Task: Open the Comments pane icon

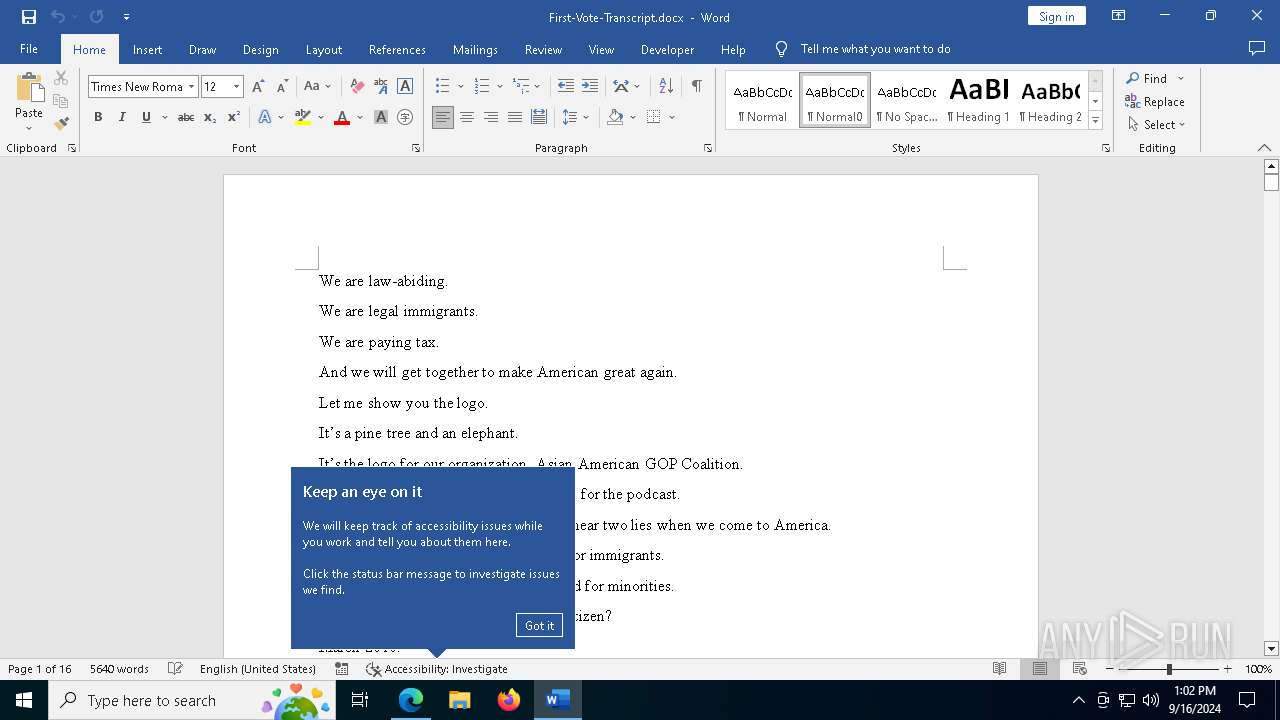Action: pos(1257,49)
